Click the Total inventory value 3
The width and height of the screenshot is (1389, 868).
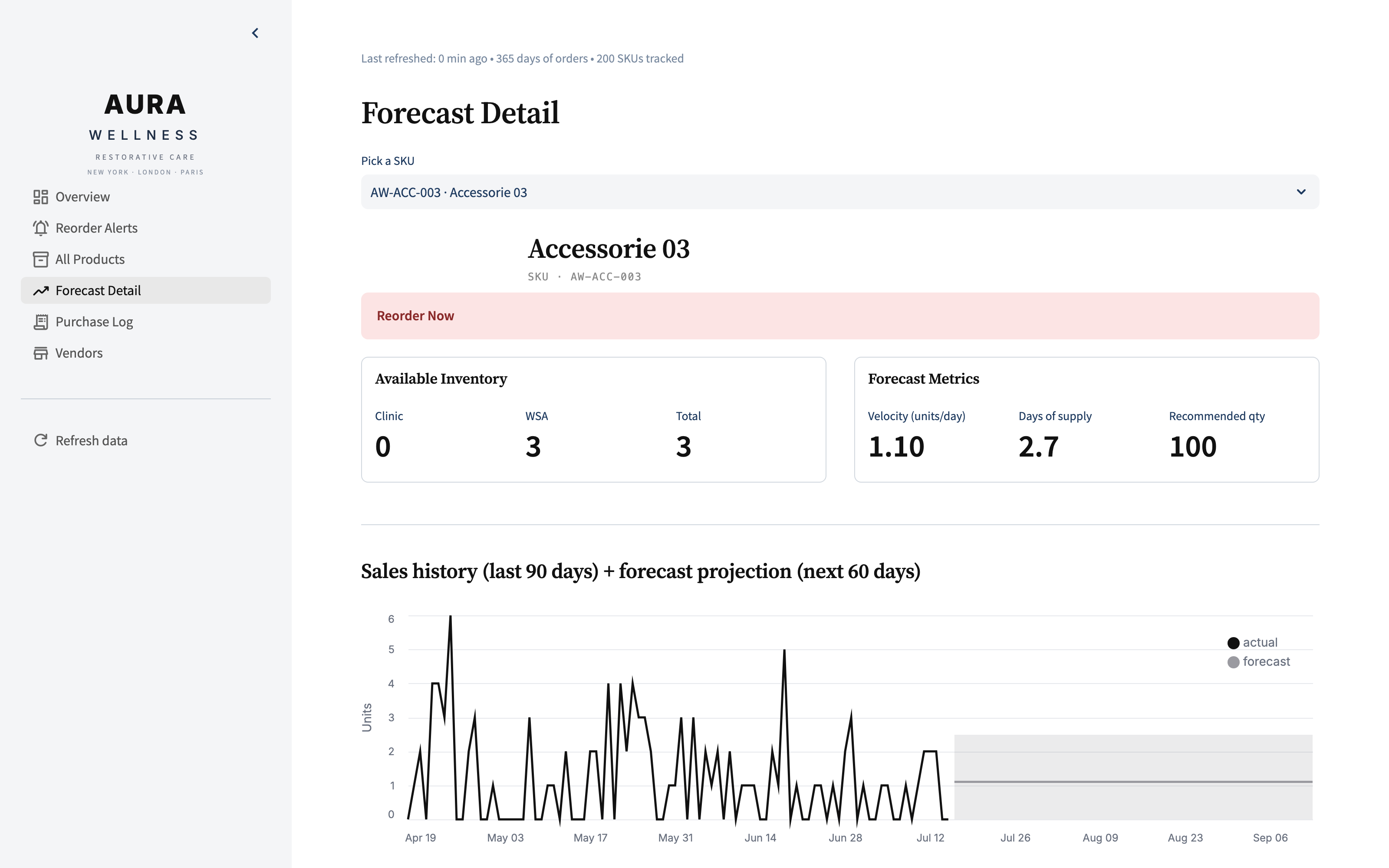click(x=684, y=447)
